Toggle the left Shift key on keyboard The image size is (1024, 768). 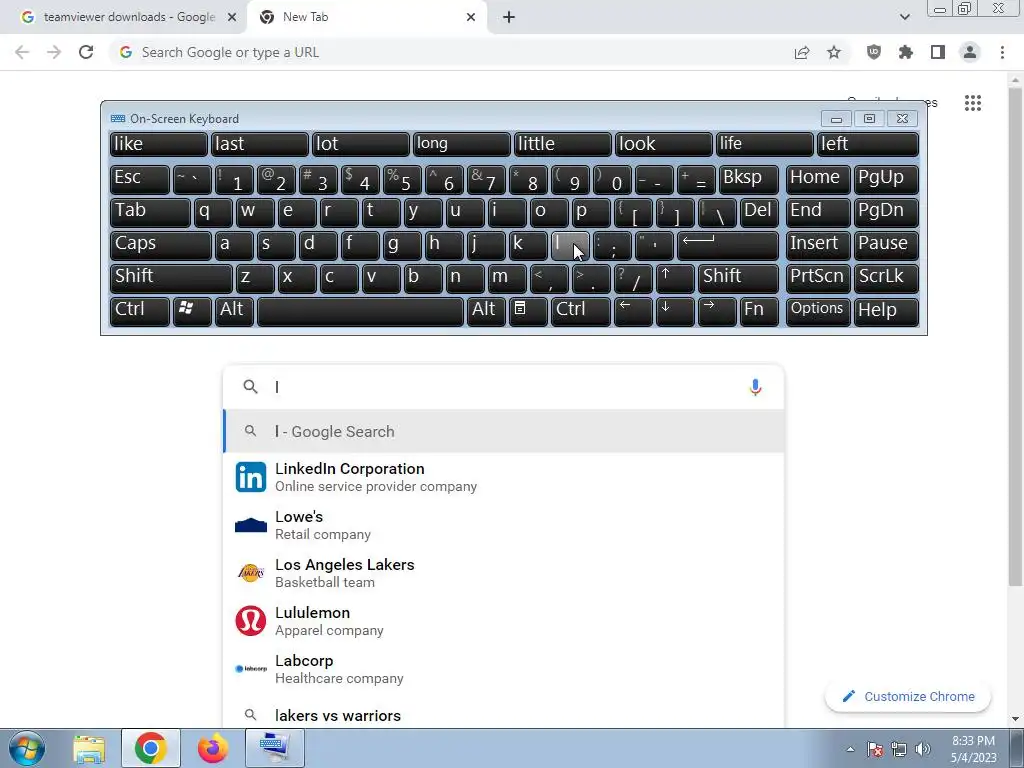point(171,278)
